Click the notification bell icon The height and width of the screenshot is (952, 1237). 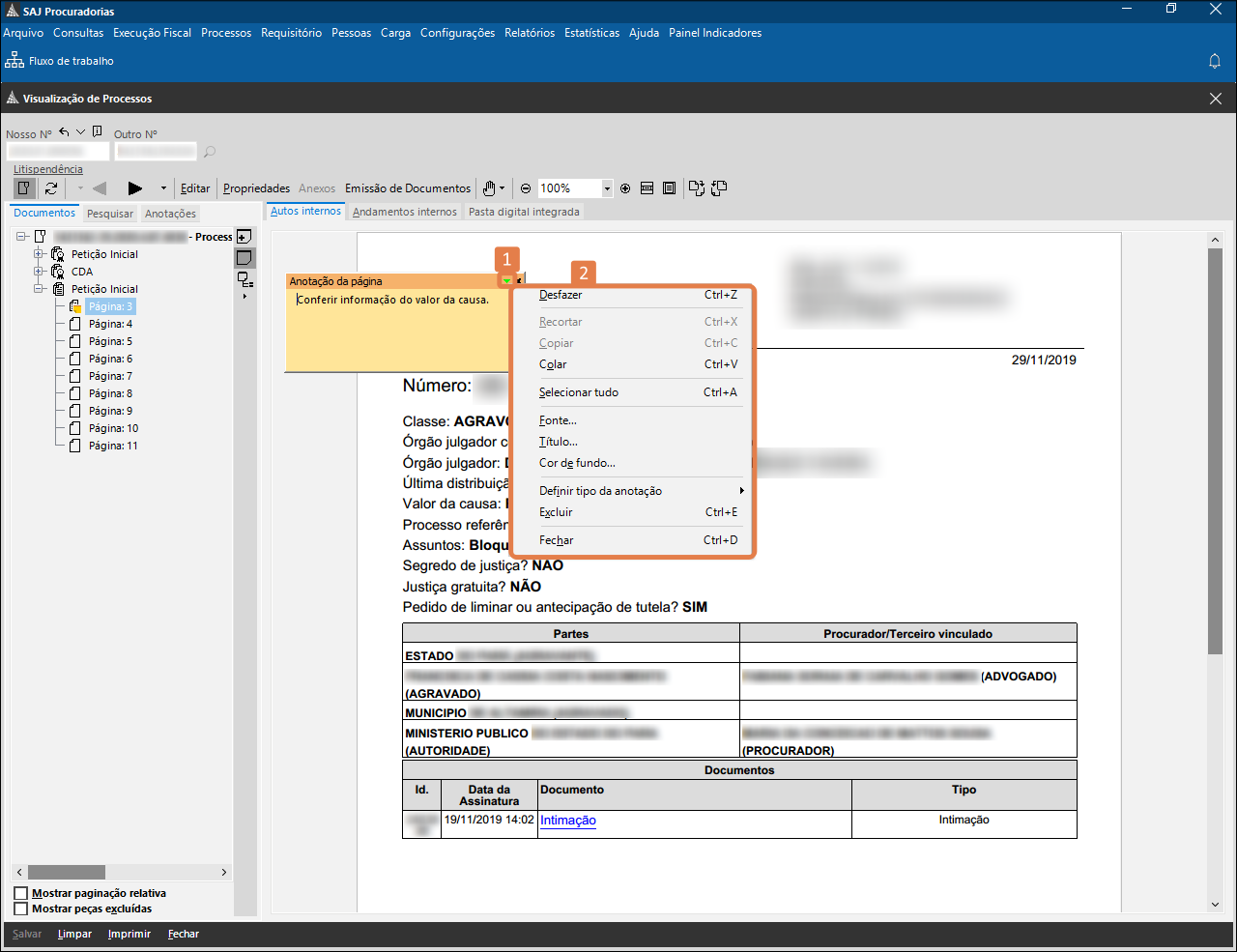coord(1215,61)
